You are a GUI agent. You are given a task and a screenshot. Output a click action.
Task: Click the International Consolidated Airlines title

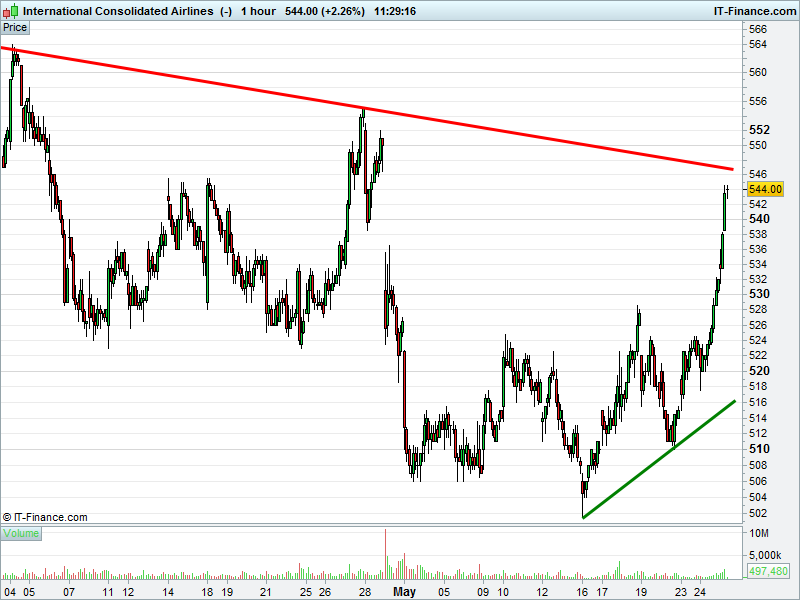118,11
